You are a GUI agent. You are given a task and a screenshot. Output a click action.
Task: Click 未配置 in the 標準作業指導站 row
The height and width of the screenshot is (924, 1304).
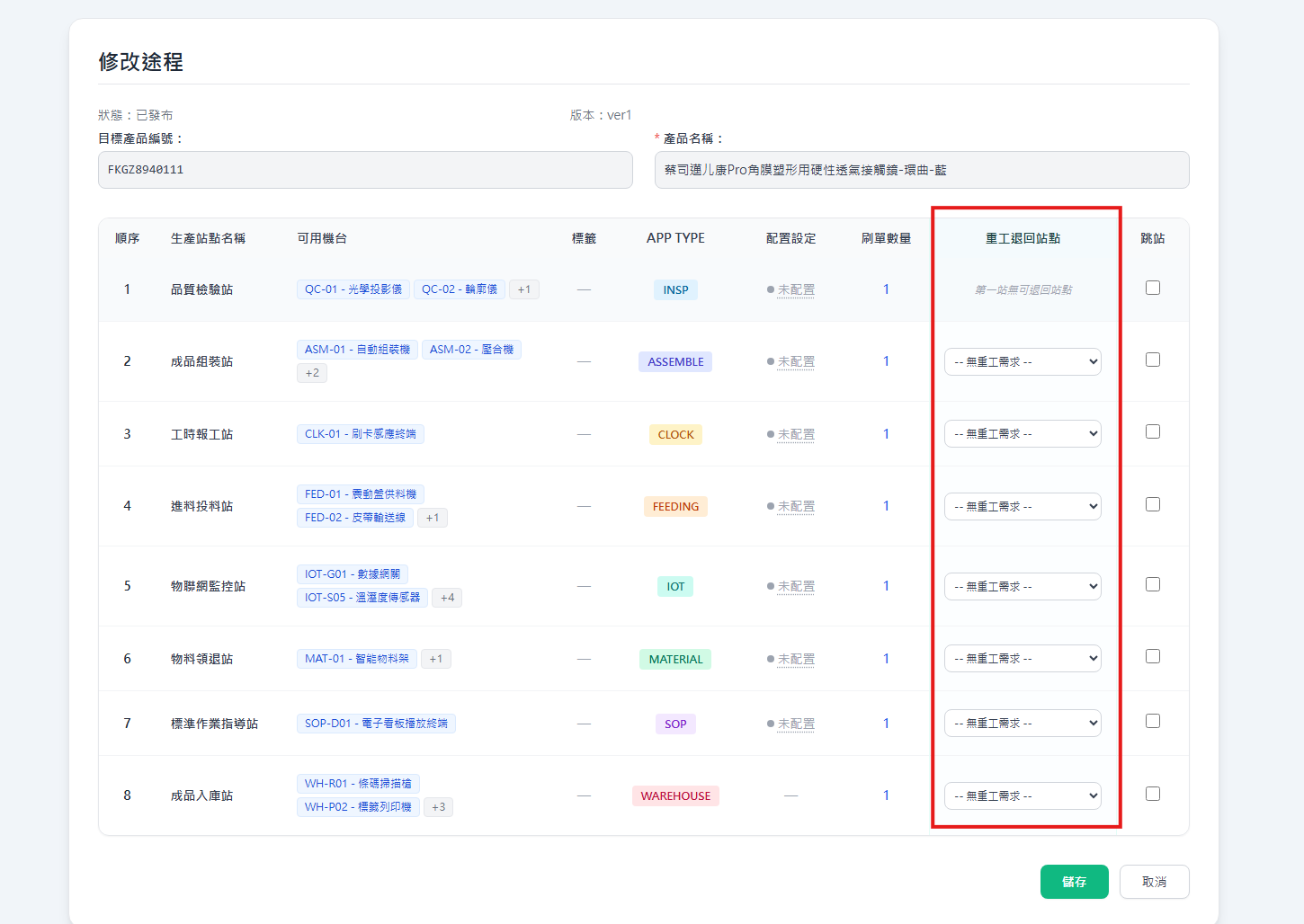tap(796, 724)
